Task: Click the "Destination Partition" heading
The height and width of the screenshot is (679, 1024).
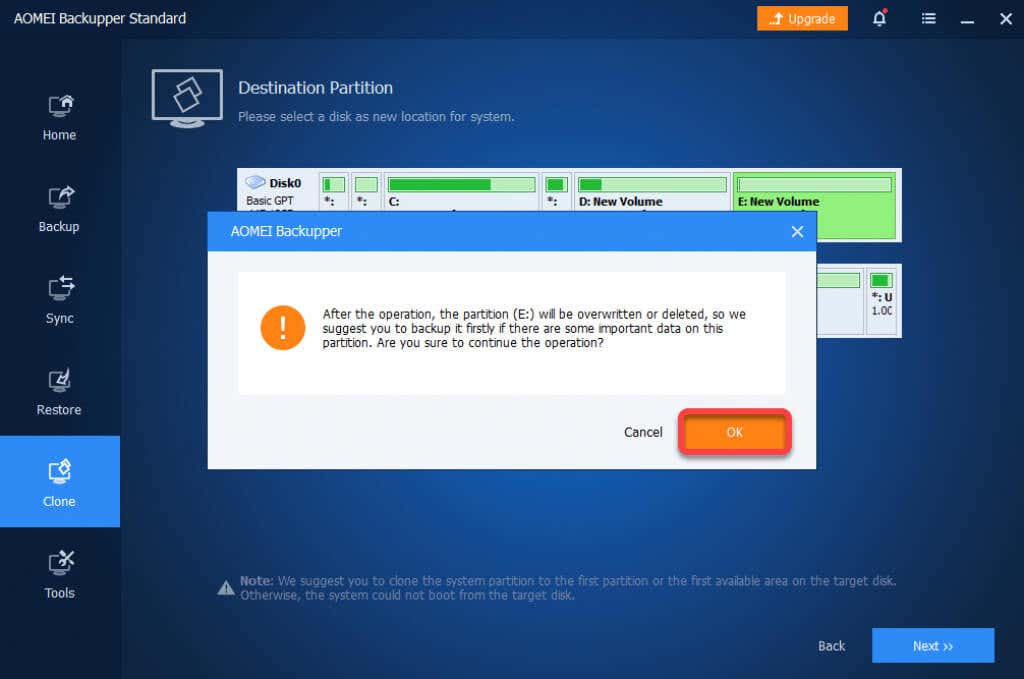Action: point(315,87)
